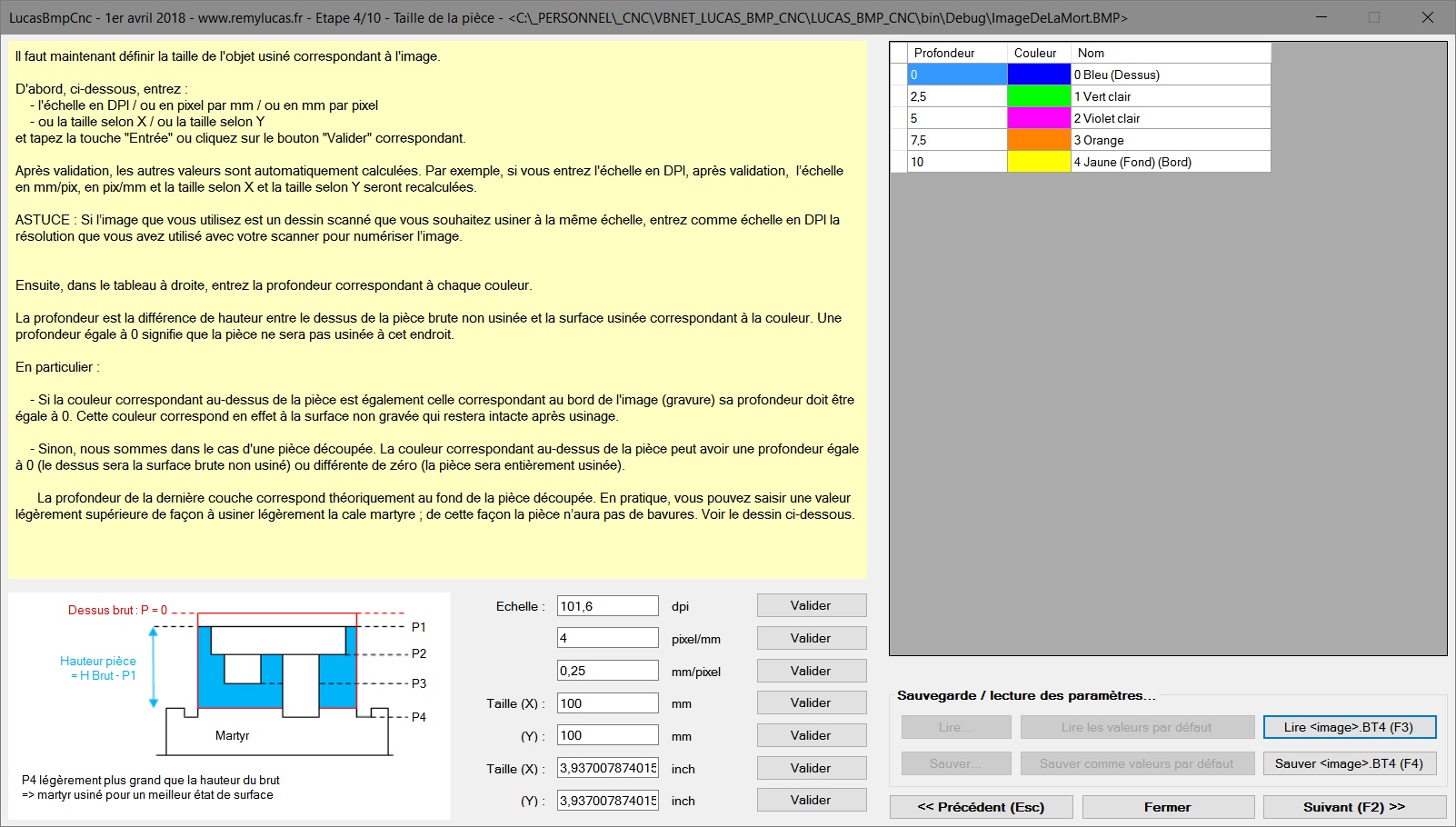Close the LucasBmpCnc window
Viewport: 1456px width, 827px height.
pos(1428,17)
